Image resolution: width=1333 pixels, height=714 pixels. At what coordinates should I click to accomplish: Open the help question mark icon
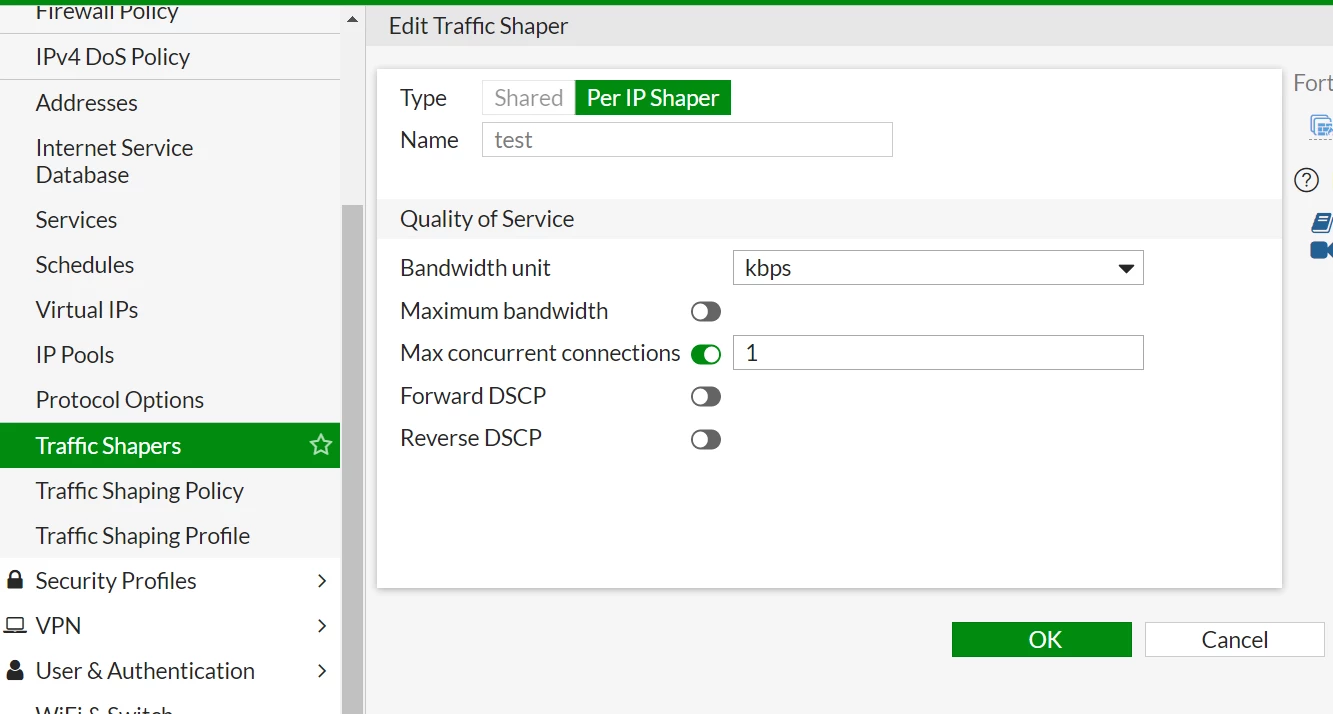point(1307,180)
